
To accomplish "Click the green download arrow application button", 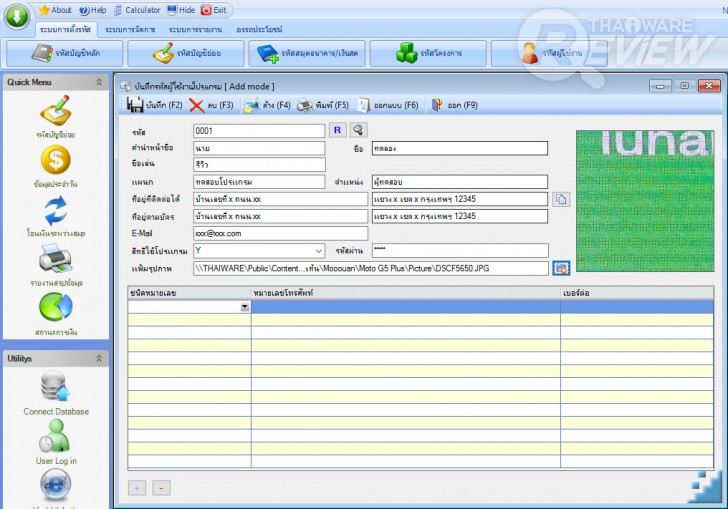I will (17, 17).
